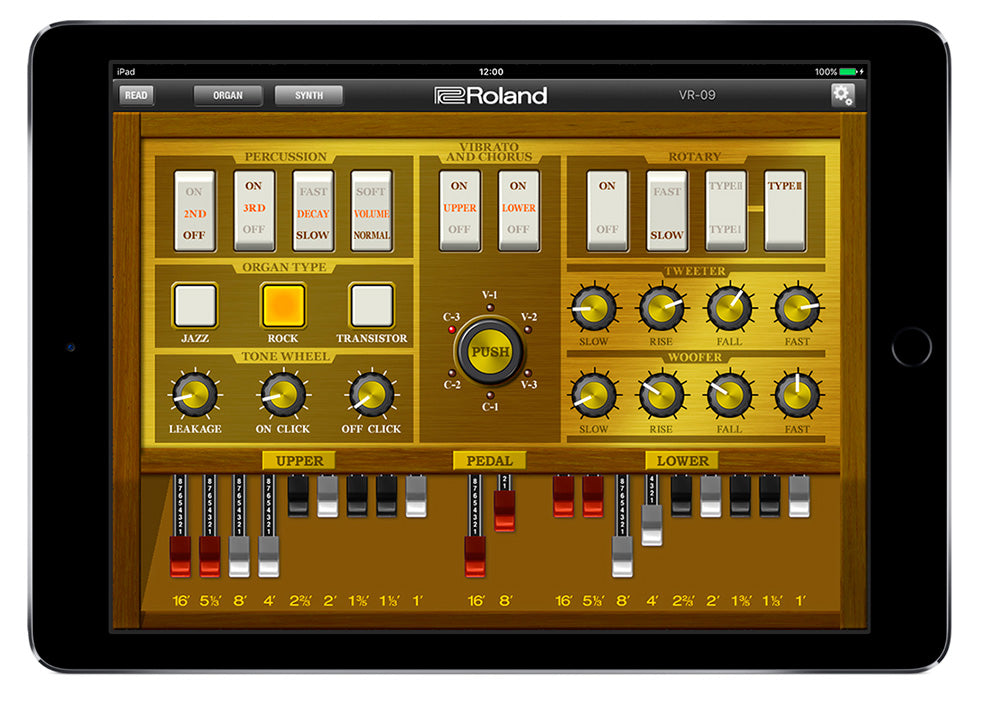Click the Upper 1' drawbar

coord(416,495)
